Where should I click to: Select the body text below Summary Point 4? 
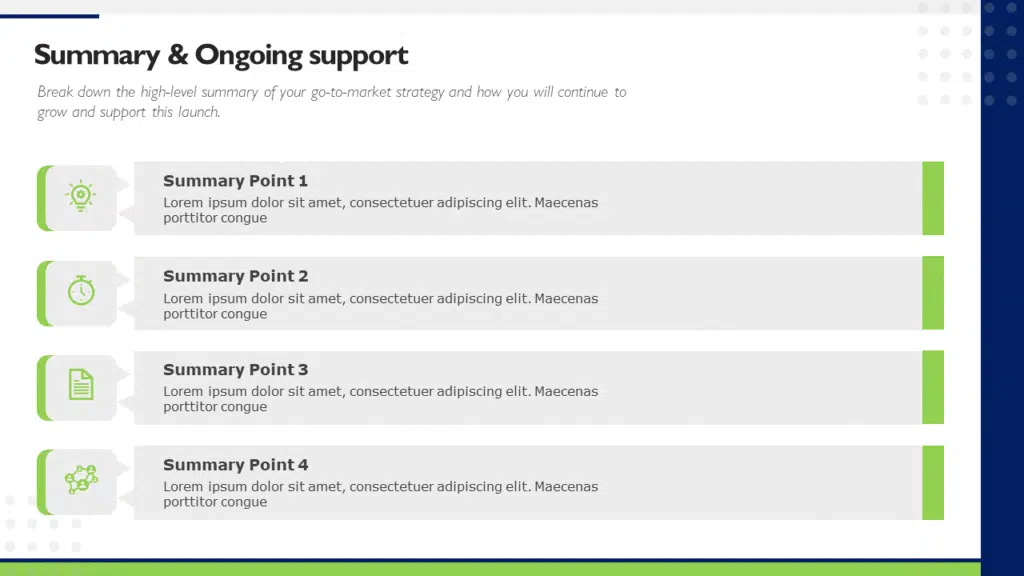click(380, 494)
